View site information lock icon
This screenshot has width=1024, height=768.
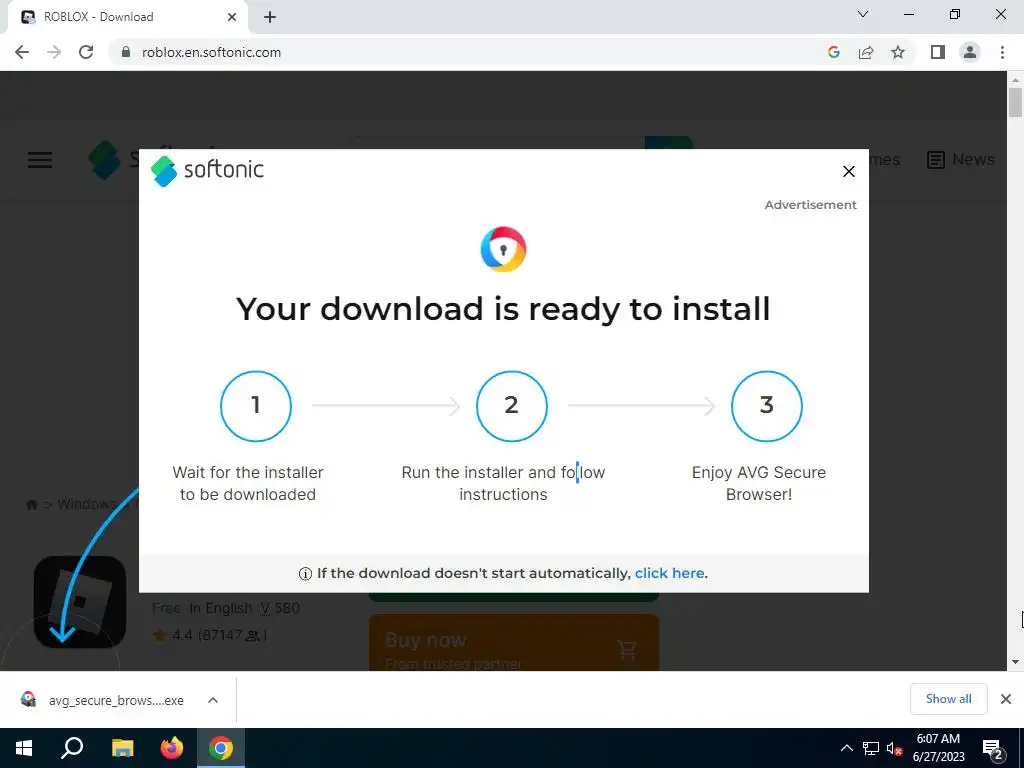click(x=126, y=52)
